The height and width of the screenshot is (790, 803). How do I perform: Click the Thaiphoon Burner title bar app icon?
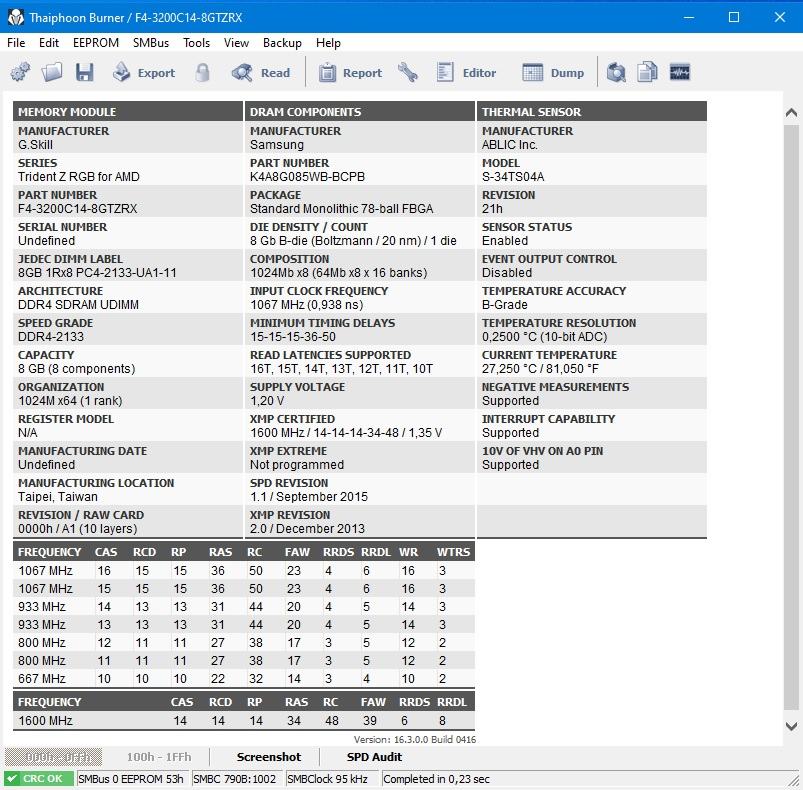[x=15, y=17]
